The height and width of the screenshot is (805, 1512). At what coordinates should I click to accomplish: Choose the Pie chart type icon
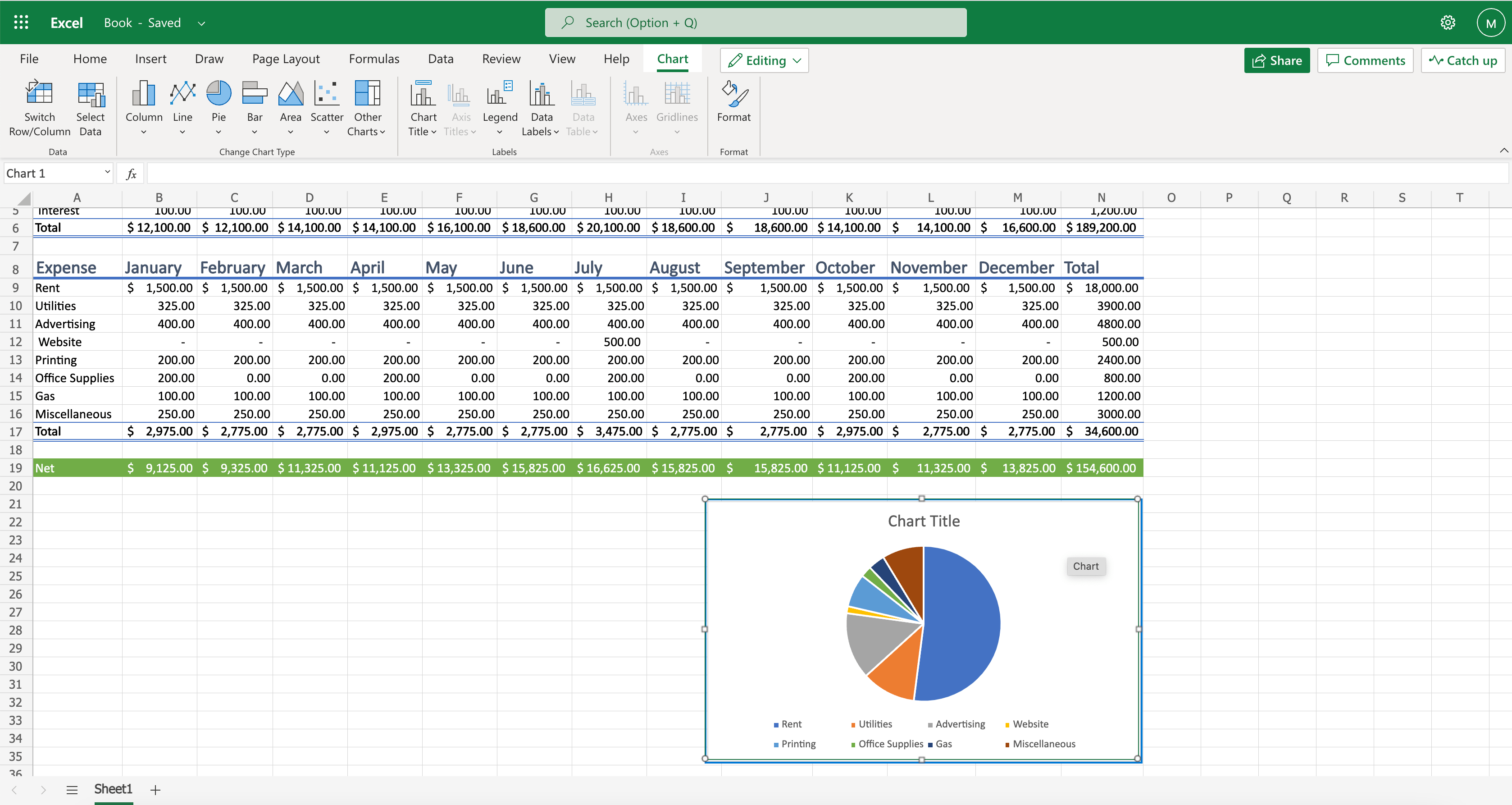(x=219, y=94)
